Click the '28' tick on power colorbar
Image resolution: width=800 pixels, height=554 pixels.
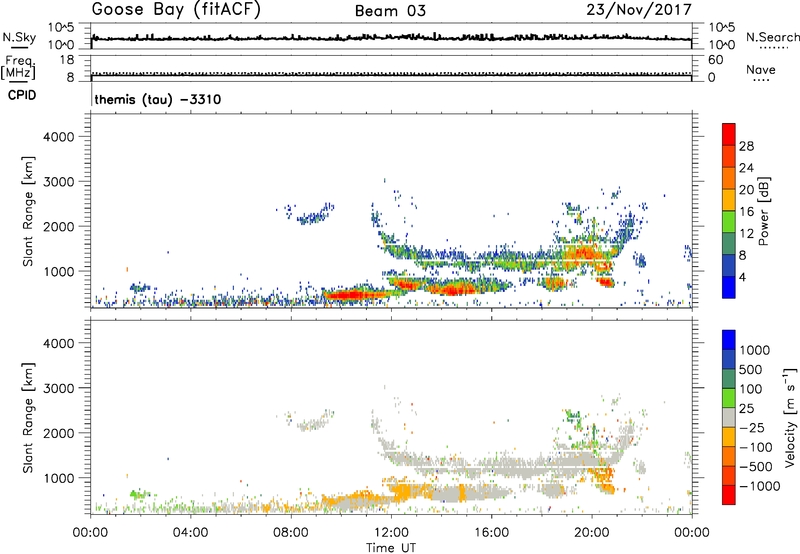pyautogui.click(x=746, y=146)
